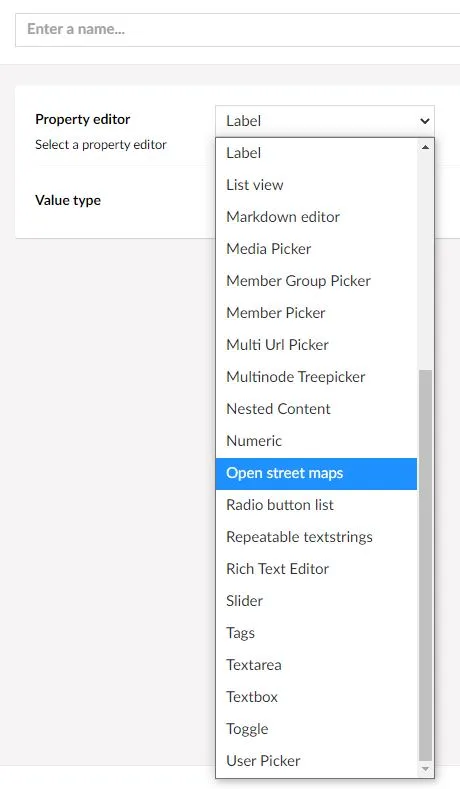Select Toggle property editor option
Viewport: 460px width, 789px height.
point(317,729)
